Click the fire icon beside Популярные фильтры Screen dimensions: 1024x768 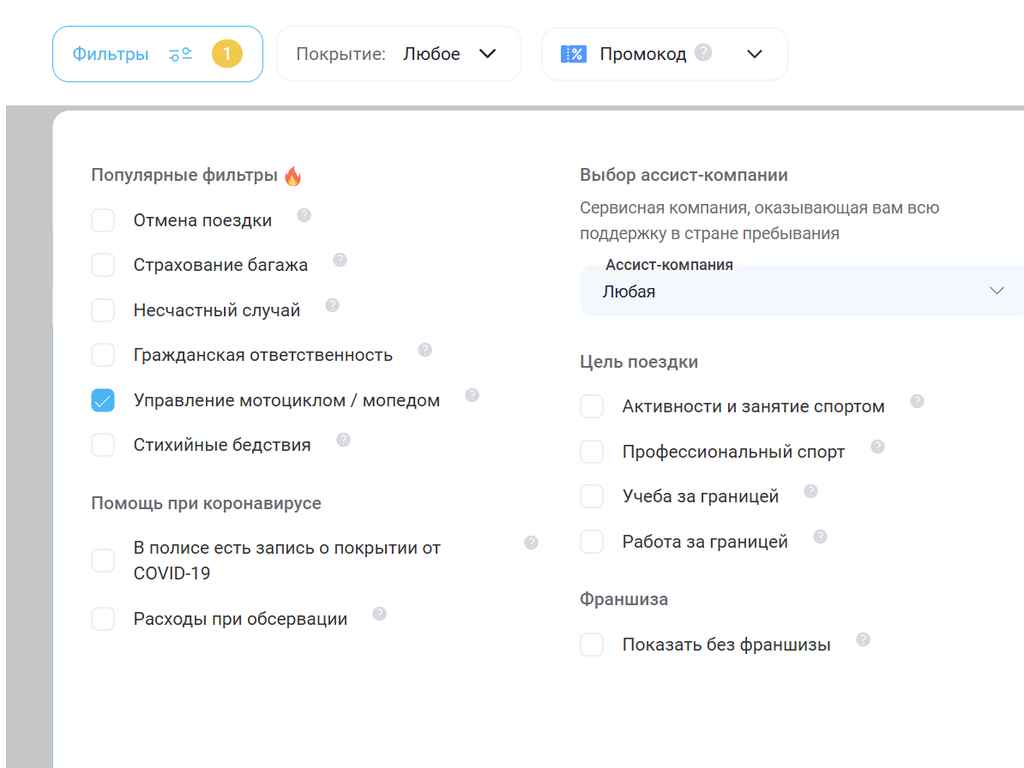coord(293,175)
